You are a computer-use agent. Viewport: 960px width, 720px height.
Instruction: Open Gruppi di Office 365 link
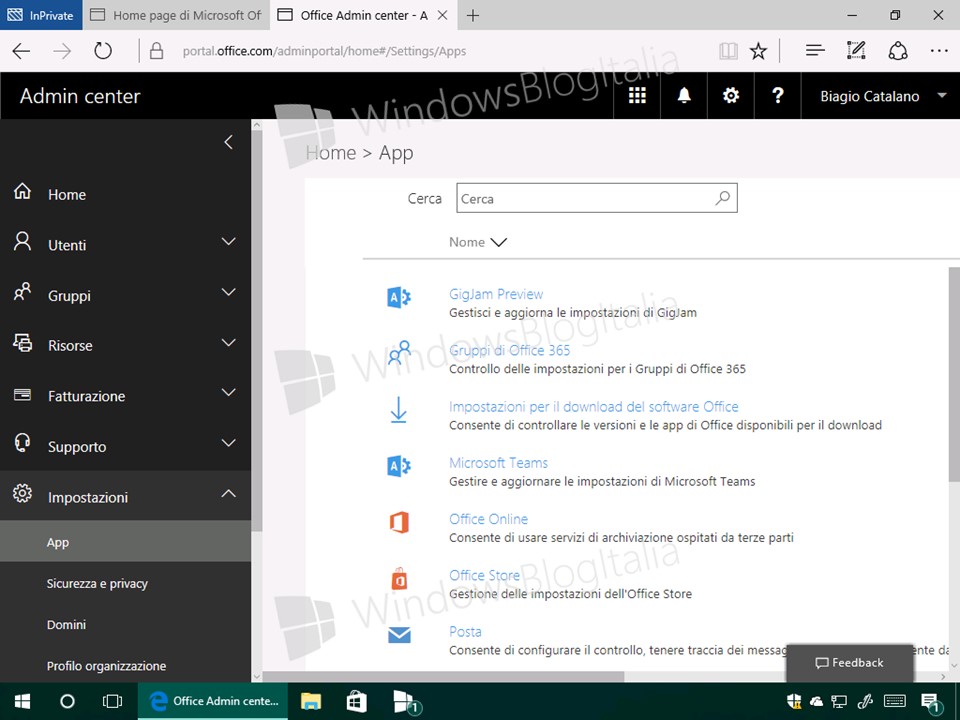click(509, 350)
